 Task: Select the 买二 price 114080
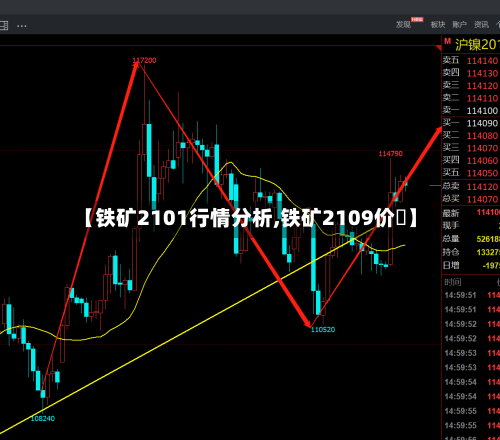coord(482,136)
